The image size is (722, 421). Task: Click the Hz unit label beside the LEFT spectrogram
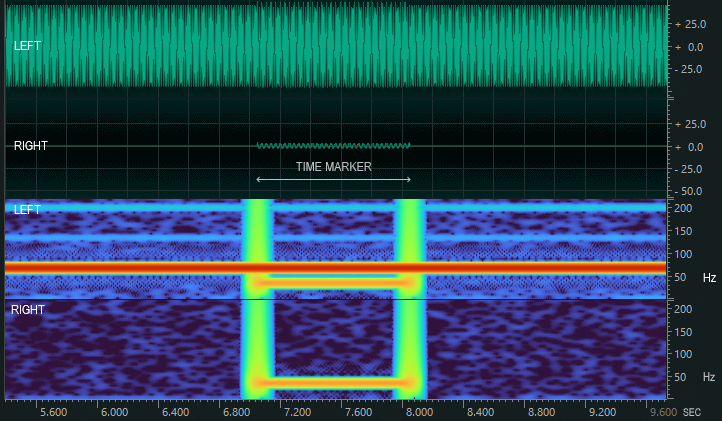click(708, 277)
